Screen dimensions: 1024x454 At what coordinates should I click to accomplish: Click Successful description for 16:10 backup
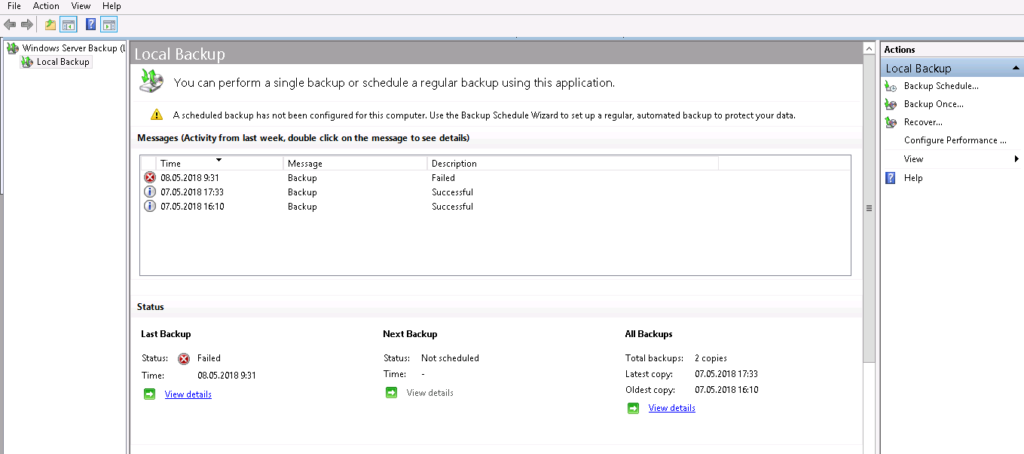452,206
